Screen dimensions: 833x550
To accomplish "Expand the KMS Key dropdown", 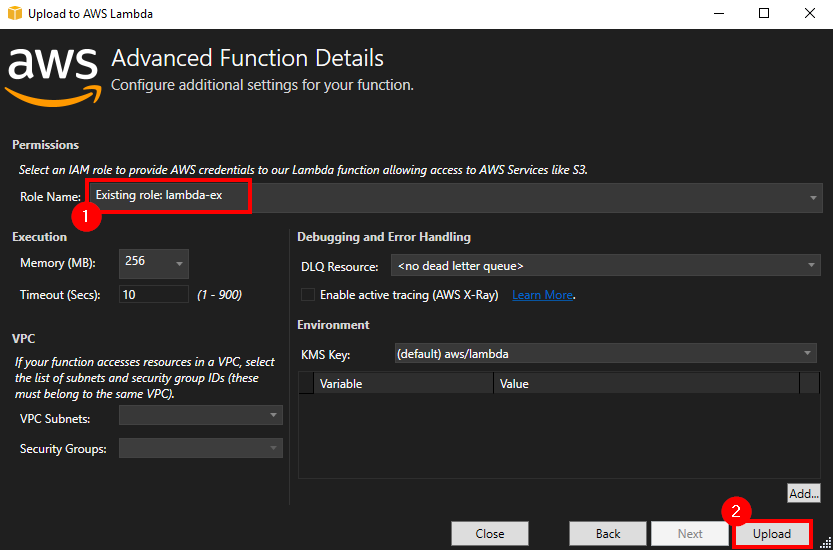I will pos(605,353).
